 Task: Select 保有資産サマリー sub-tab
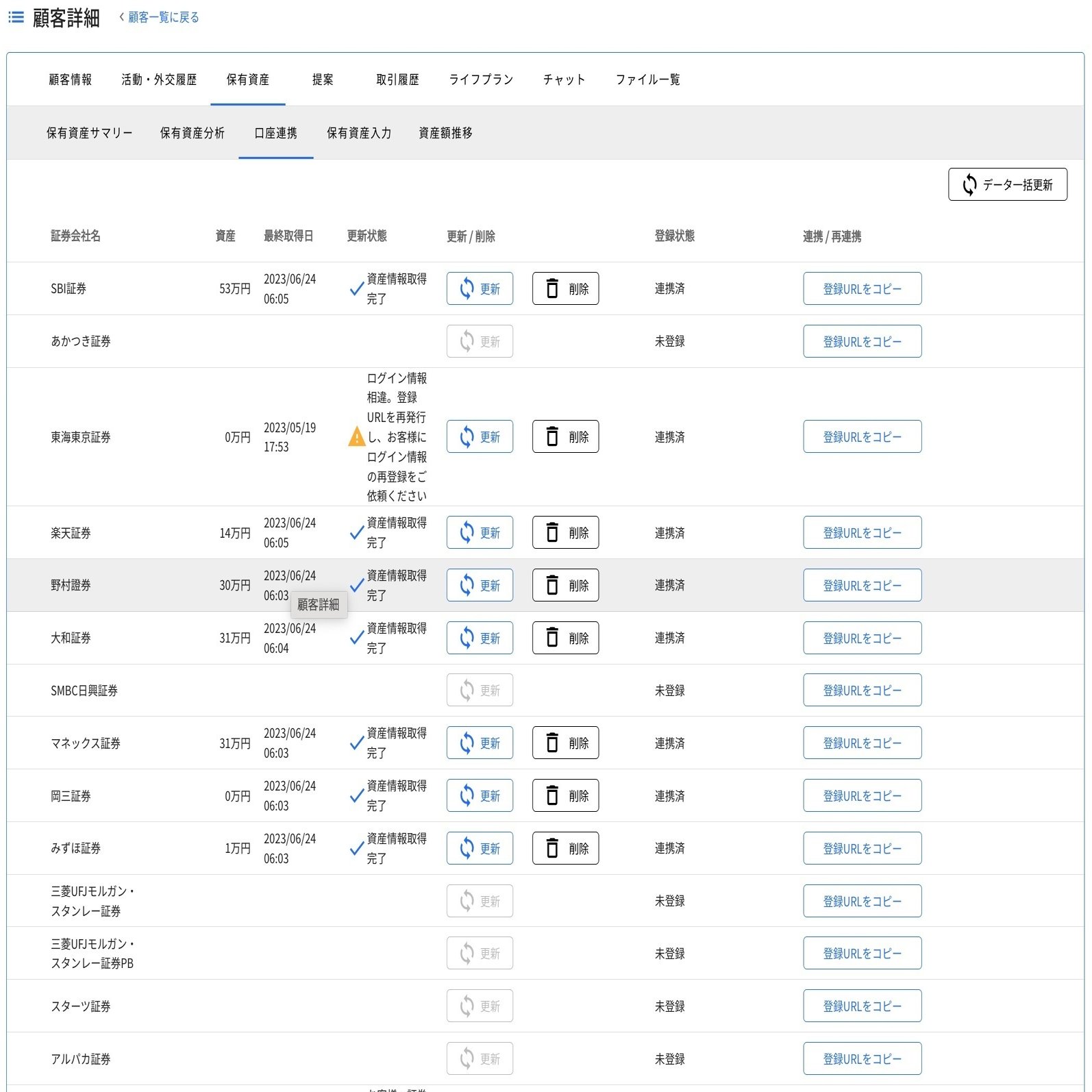(x=90, y=133)
